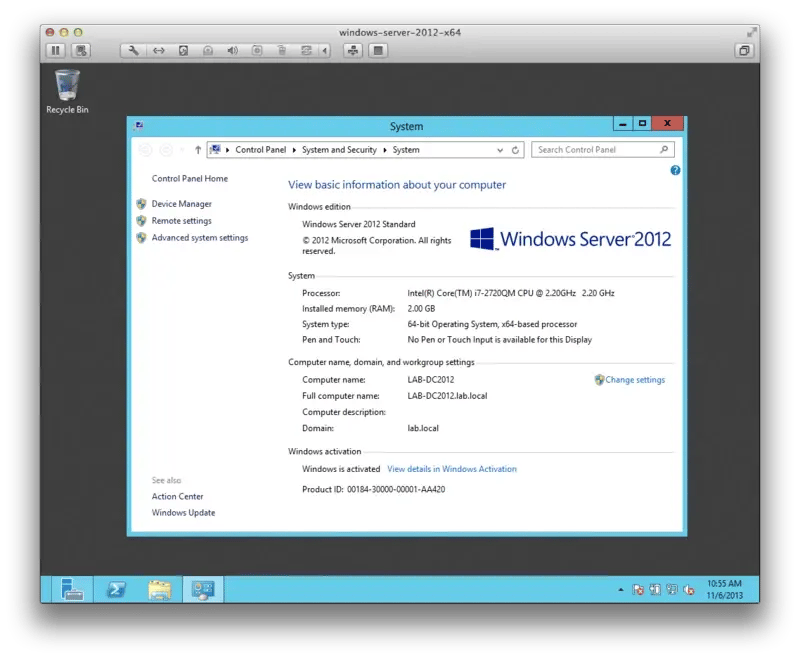Refresh the Control Panel address bar

tap(516, 150)
